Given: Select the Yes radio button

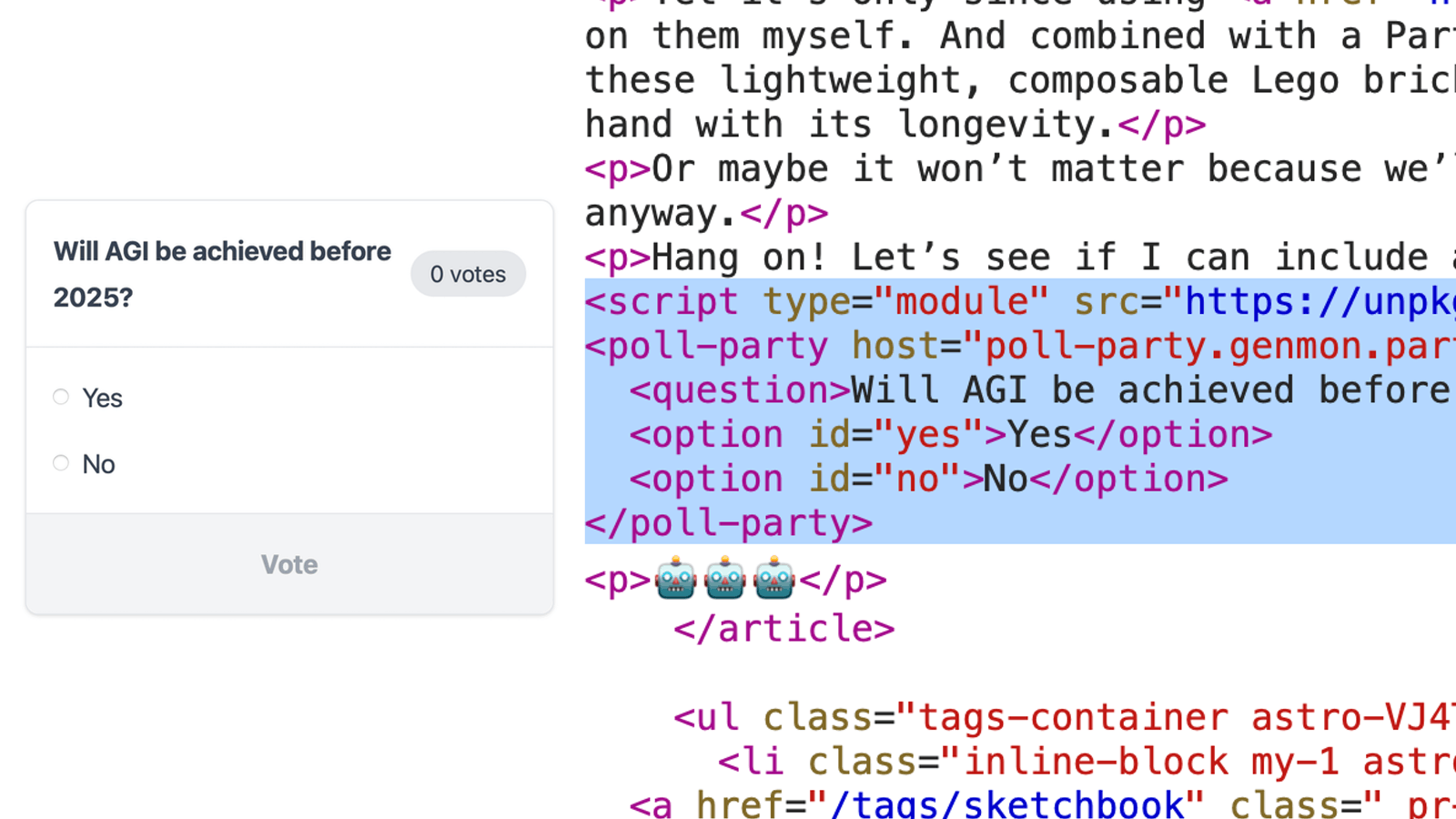Looking at the screenshot, I should [x=61, y=397].
